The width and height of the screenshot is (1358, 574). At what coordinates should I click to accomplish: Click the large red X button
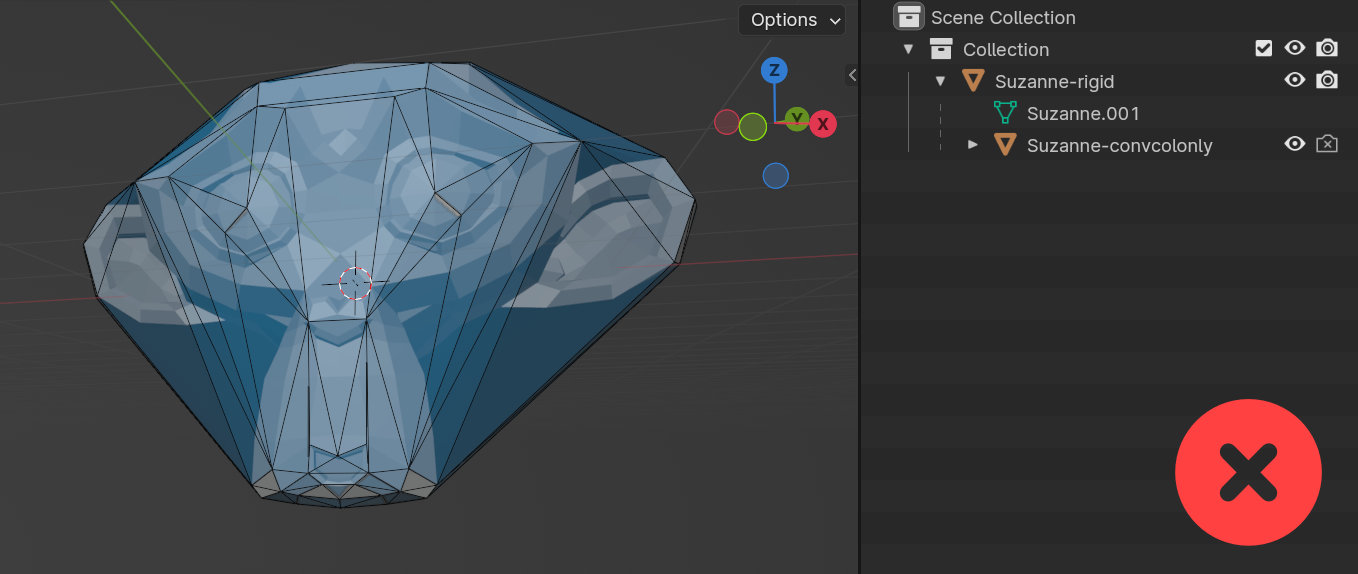tap(1248, 472)
